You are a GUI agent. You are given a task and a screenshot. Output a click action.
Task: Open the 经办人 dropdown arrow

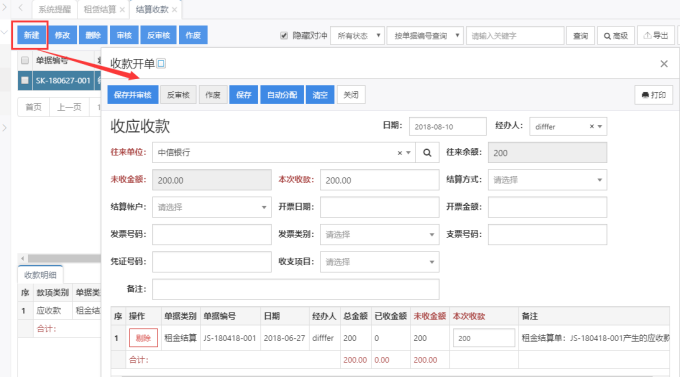(600, 127)
